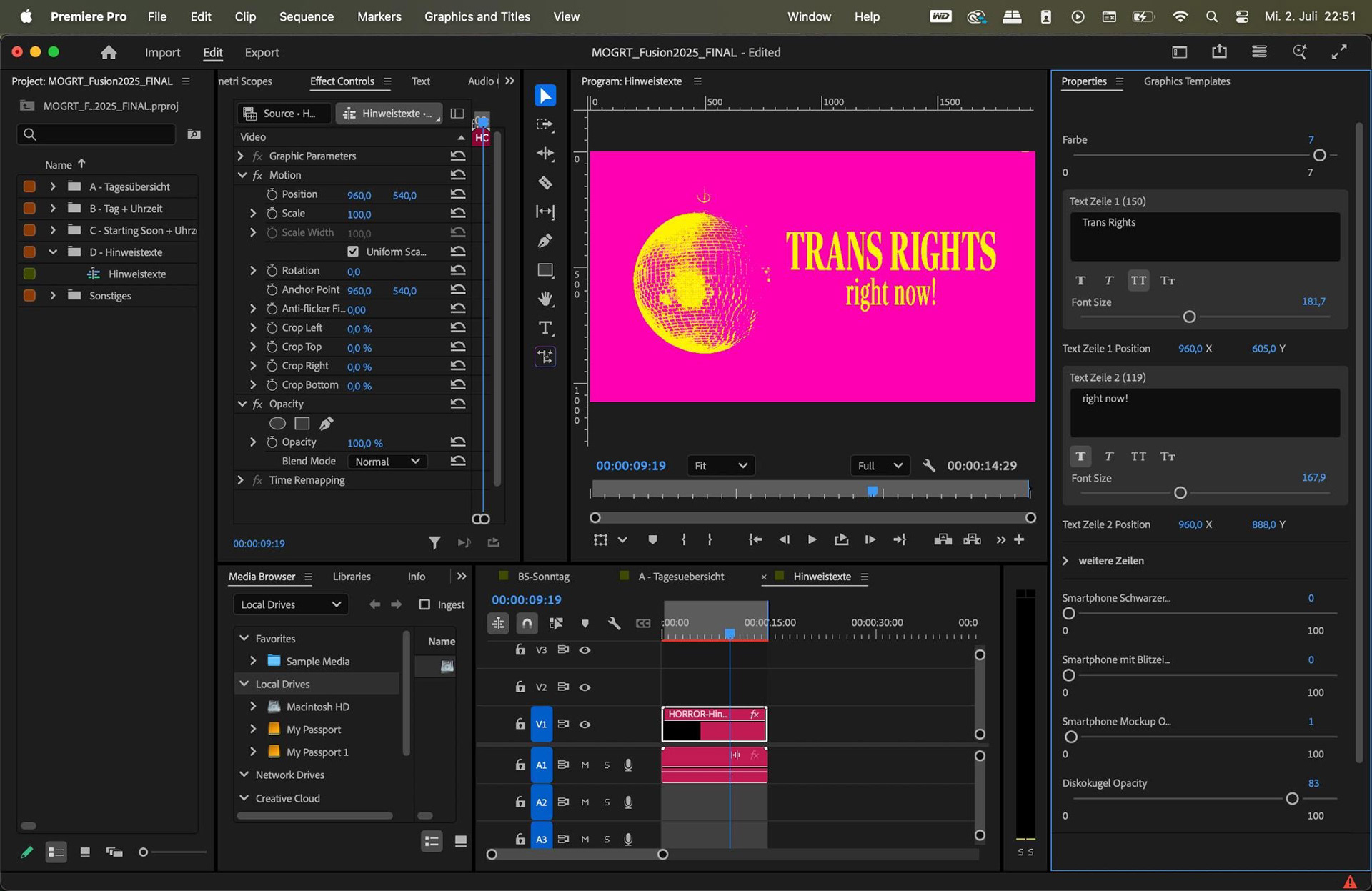Image resolution: width=1372 pixels, height=891 pixels.
Task: Open Program monitor settings wrench
Action: pyautogui.click(x=929, y=465)
